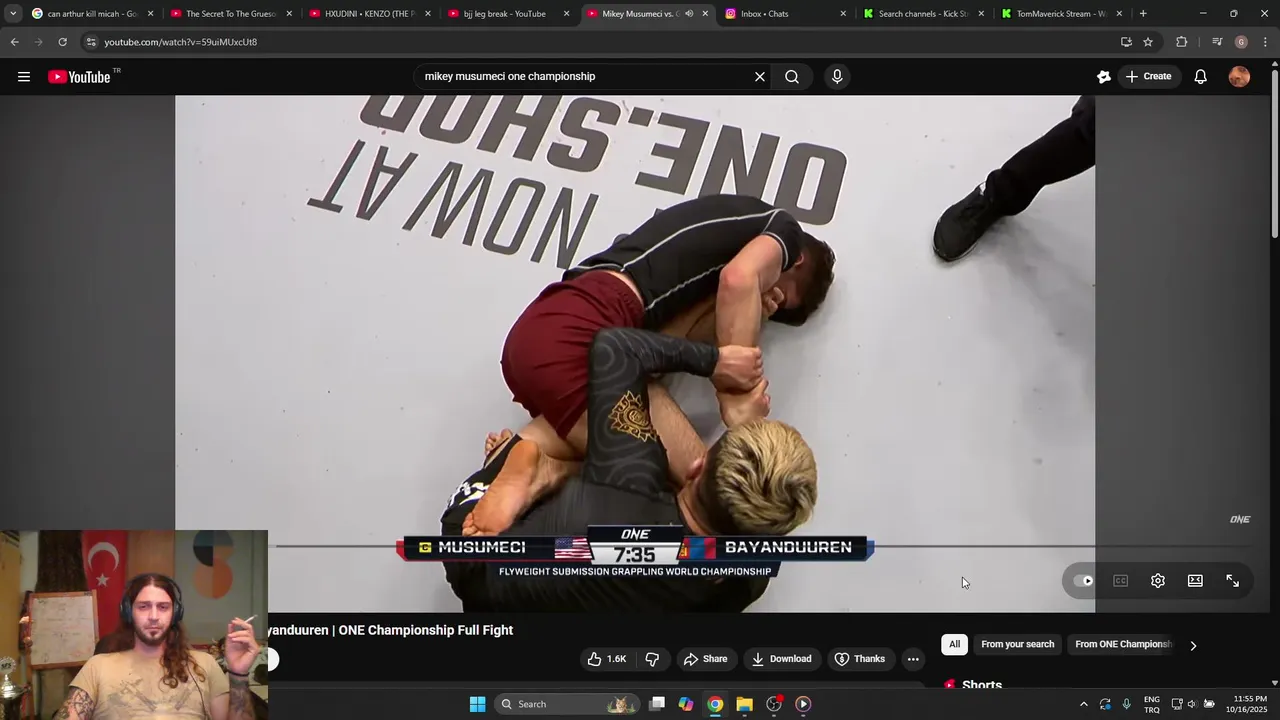Open the YouTube guide hamburger menu

[x=24, y=77]
